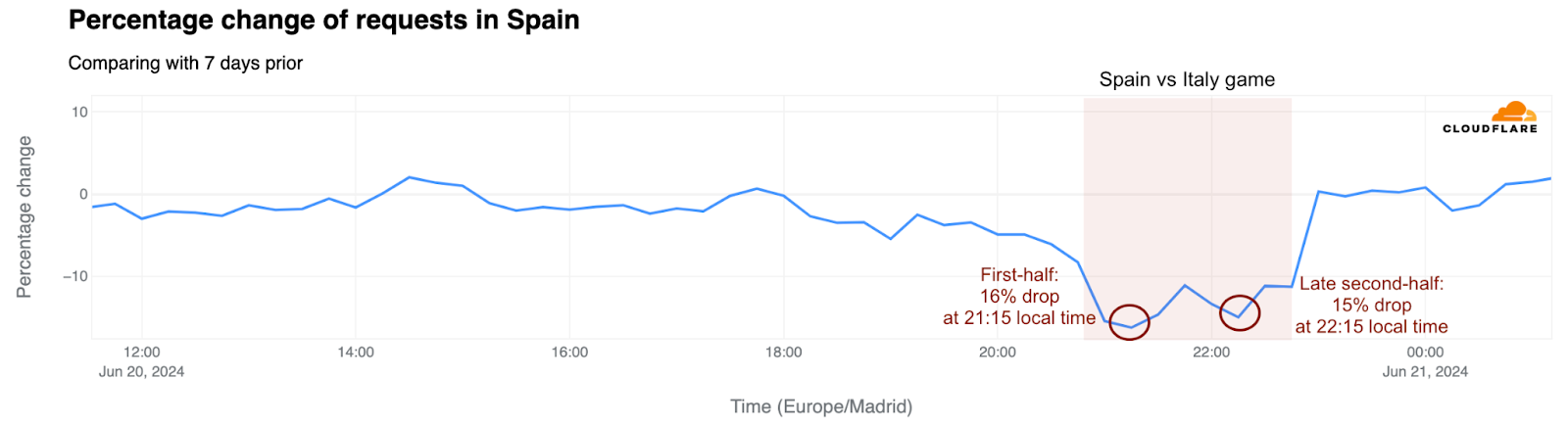The width and height of the screenshot is (1568, 425).
Task: Click the shaded pink game period region
Action: 1187,218
